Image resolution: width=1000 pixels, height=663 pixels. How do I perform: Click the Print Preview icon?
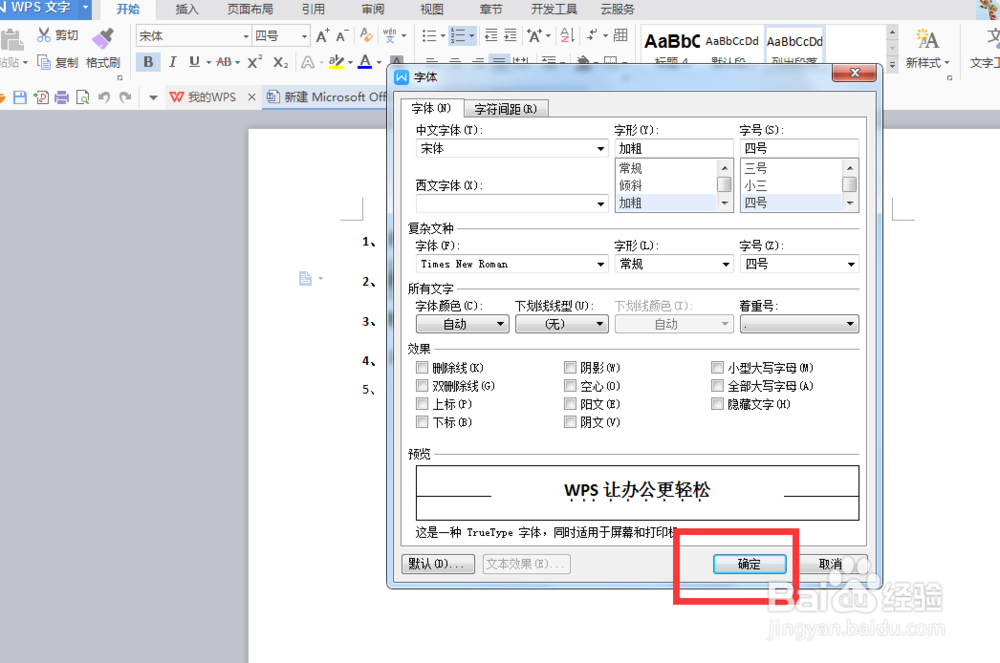pos(82,97)
